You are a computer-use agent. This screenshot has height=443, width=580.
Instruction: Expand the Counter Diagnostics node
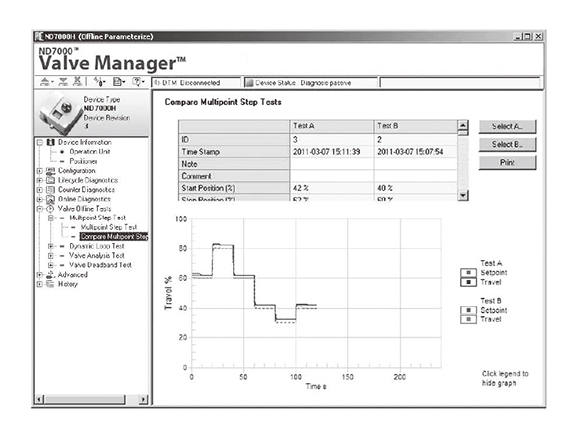coord(40,190)
